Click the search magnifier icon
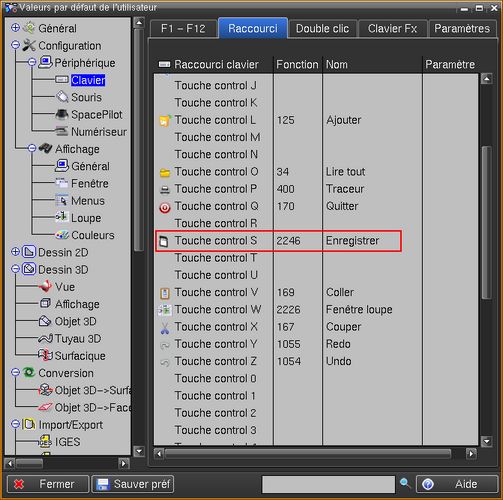Screen dimensions: 503x500 click(405, 483)
